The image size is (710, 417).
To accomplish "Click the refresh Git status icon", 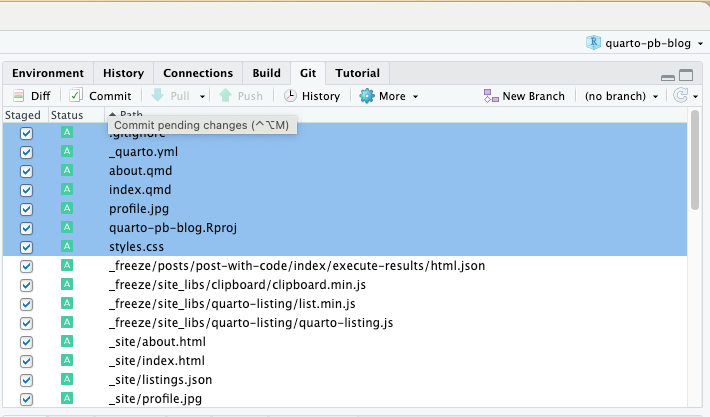I will [x=680, y=96].
